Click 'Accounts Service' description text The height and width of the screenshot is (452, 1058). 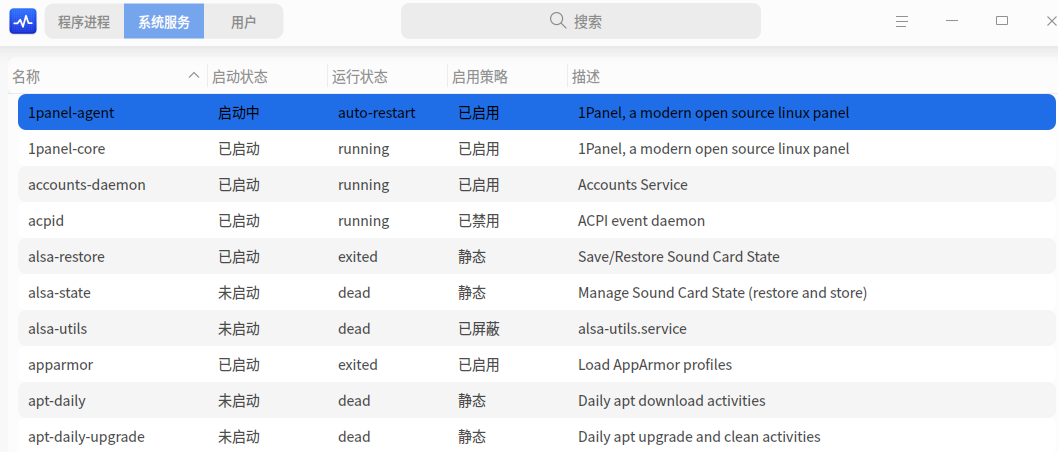click(633, 184)
